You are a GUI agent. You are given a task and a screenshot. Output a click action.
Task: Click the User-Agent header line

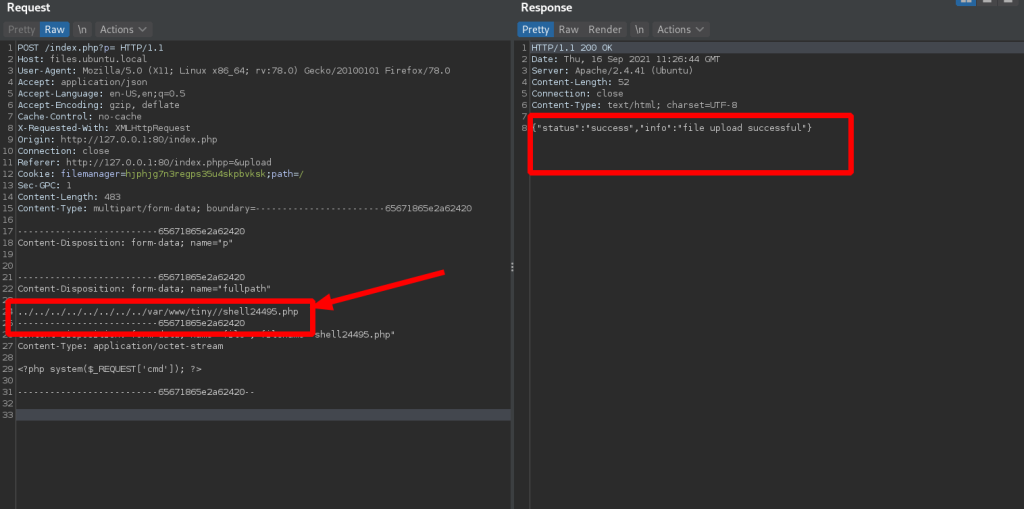(x=234, y=71)
